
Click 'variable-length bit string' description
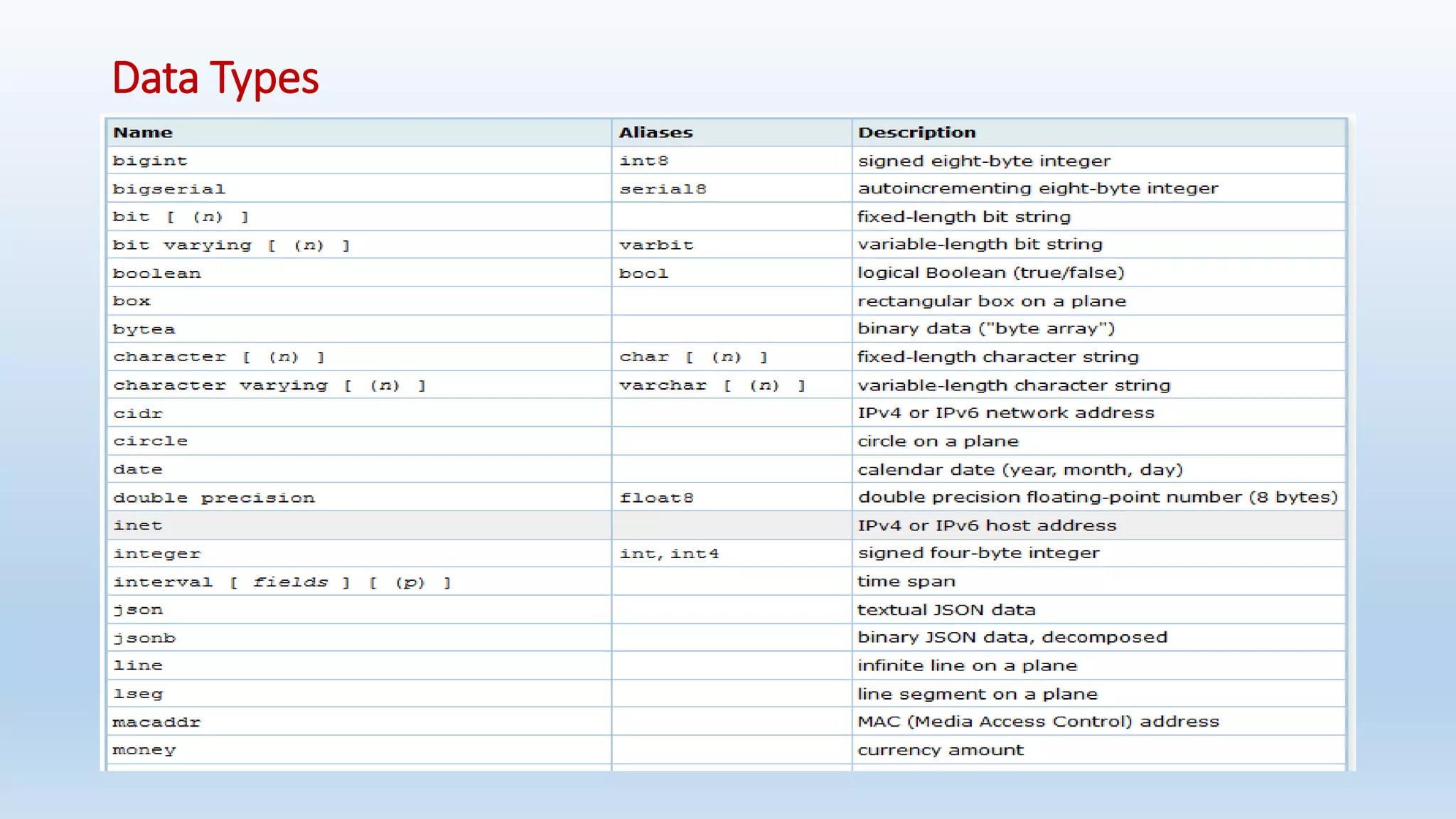click(x=980, y=245)
